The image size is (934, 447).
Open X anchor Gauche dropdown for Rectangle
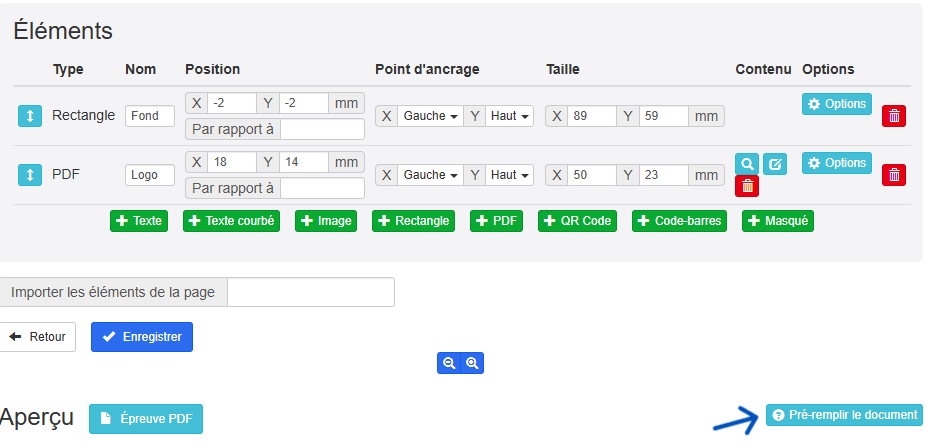pyautogui.click(x=429, y=116)
